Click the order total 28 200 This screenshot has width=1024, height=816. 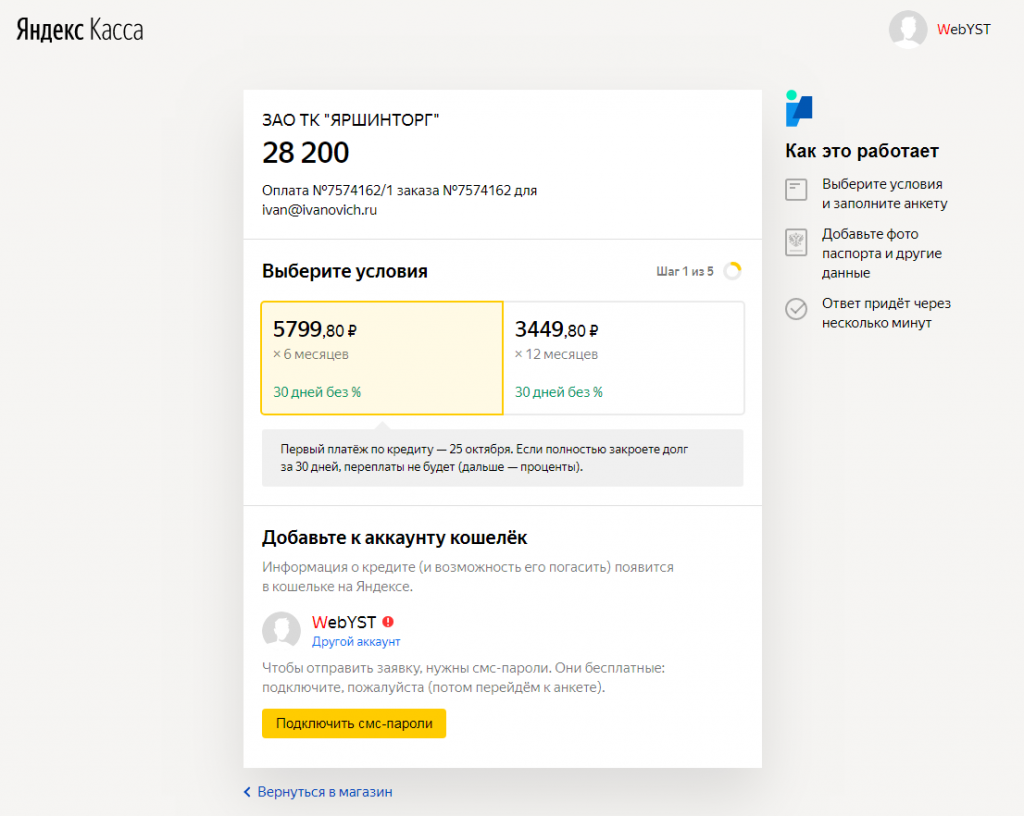306,153
